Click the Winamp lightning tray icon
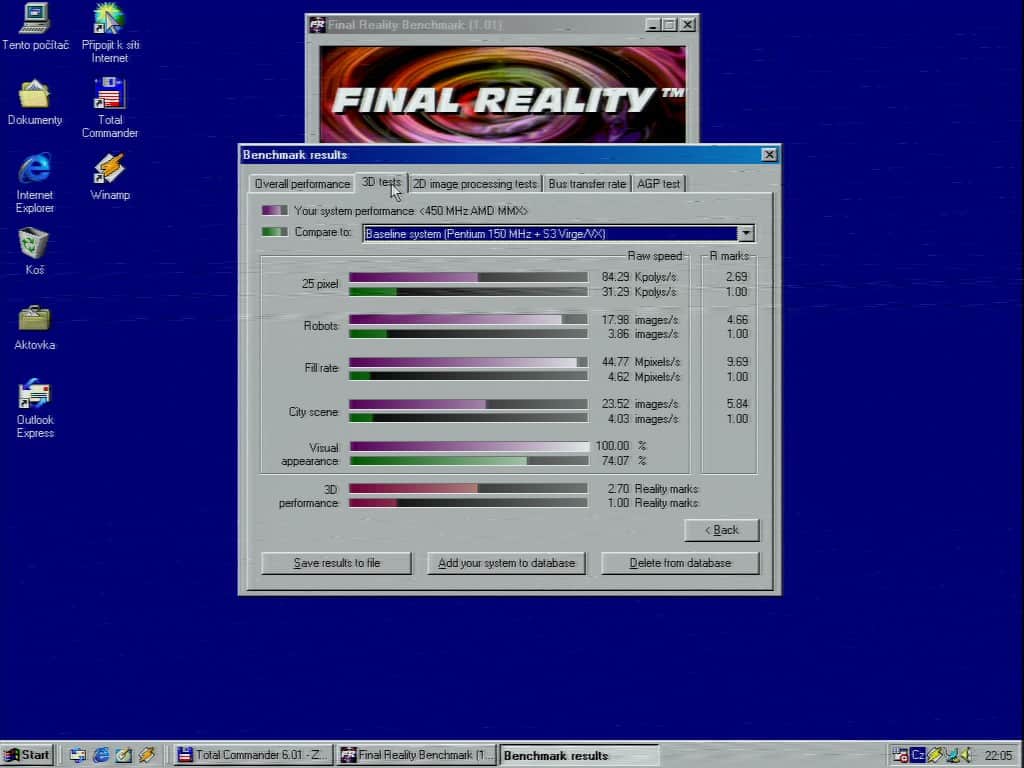The height and width of the screenshot is (768, 1024). [935, 755]
